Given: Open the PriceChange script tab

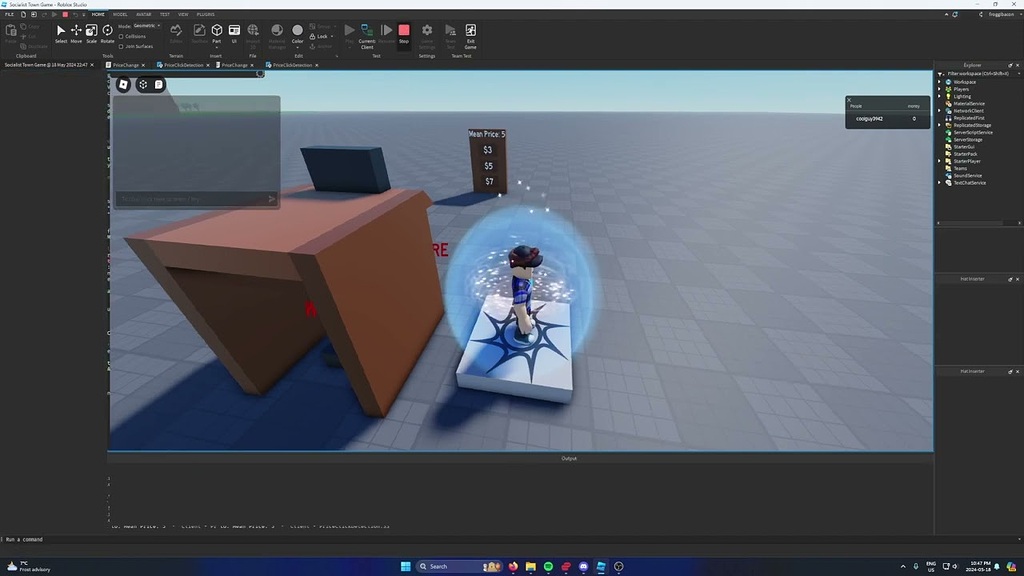Looking at the screenshot, I should (124, 64).
